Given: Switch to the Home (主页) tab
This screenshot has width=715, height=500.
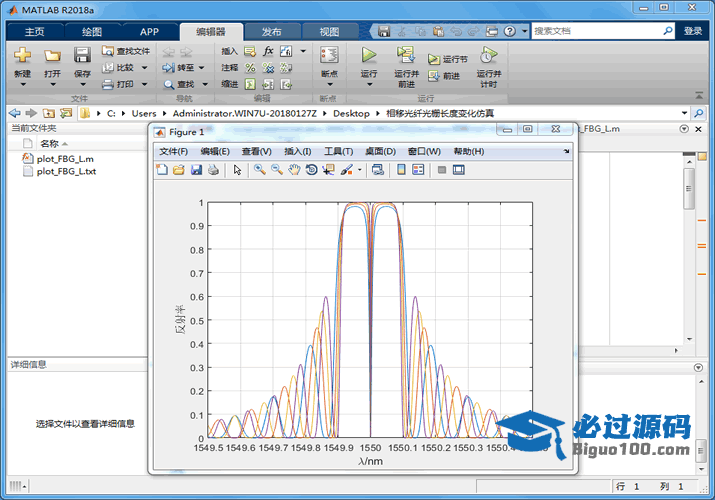Looking at the screenshot, I should tap(35, 31).
